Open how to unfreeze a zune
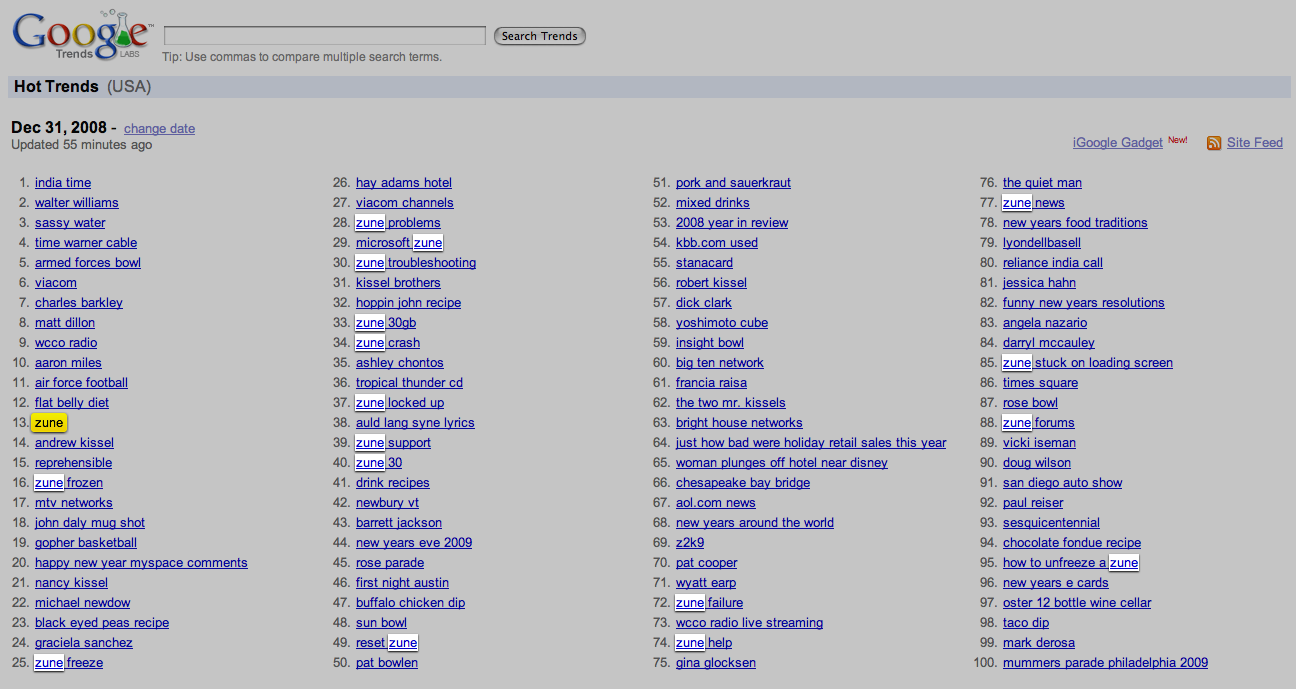 click(x=1071, y=563)
